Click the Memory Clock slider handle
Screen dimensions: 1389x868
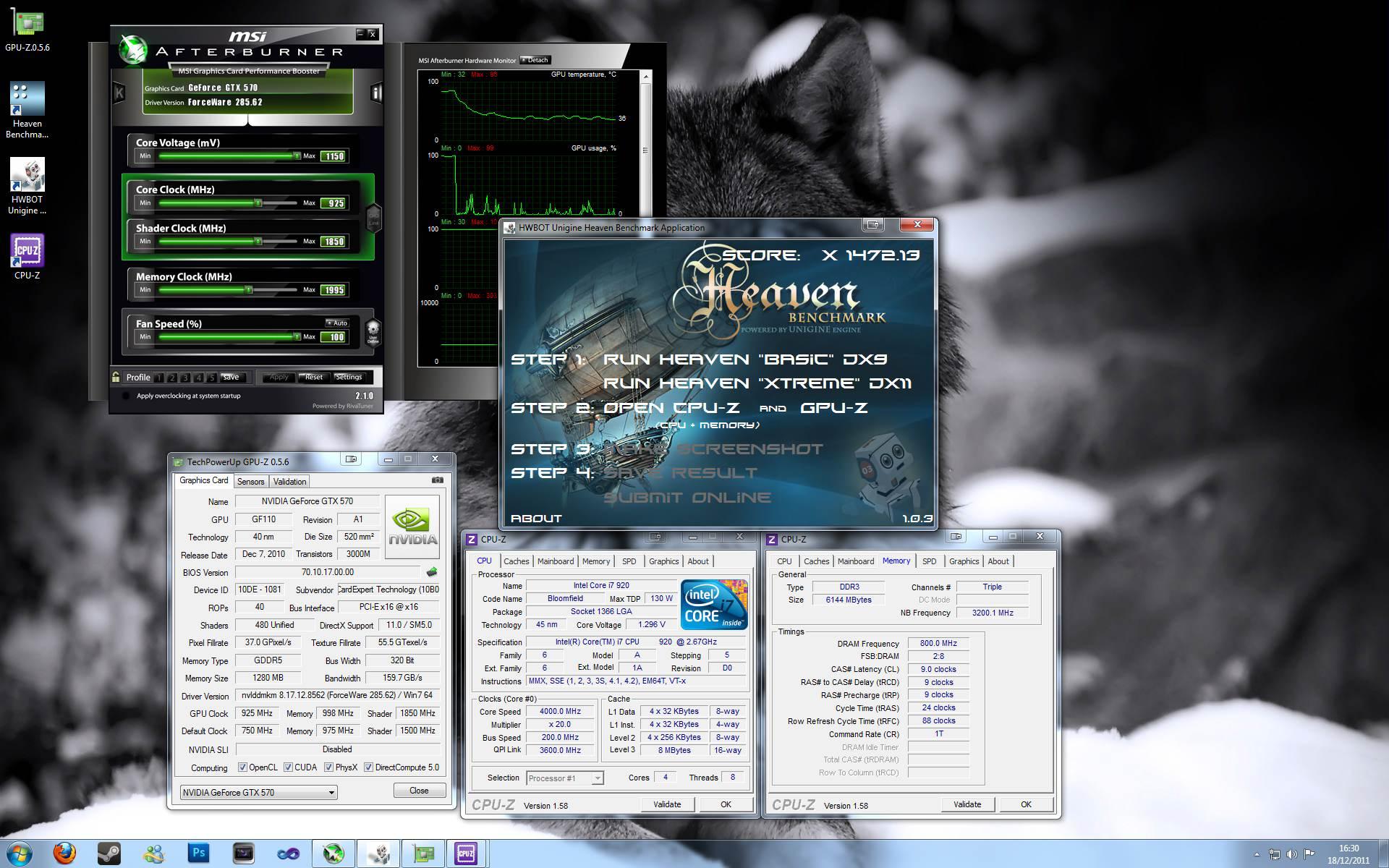(248, 289)
